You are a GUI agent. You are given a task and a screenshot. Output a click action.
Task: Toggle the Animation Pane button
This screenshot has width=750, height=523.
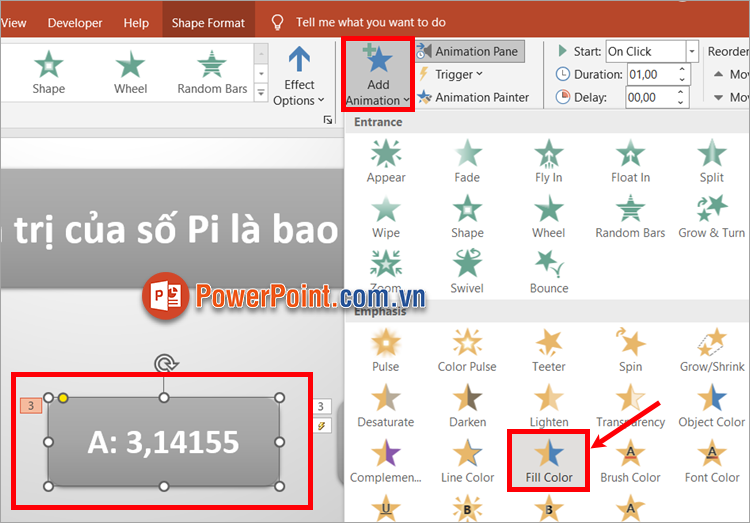[468, 51]
